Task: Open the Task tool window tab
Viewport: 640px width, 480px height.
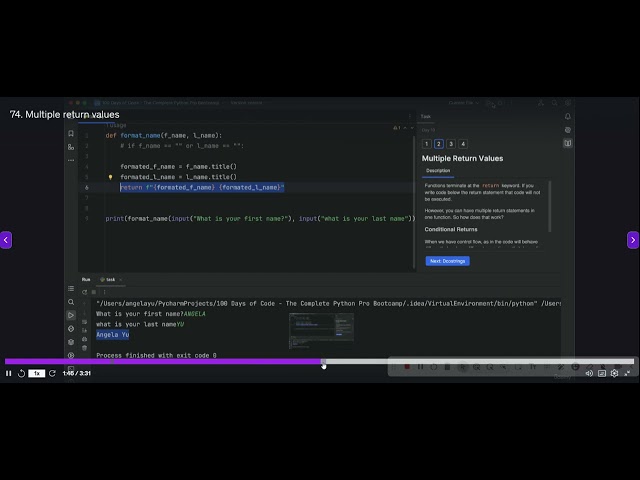Action: (x=426, y=117)
